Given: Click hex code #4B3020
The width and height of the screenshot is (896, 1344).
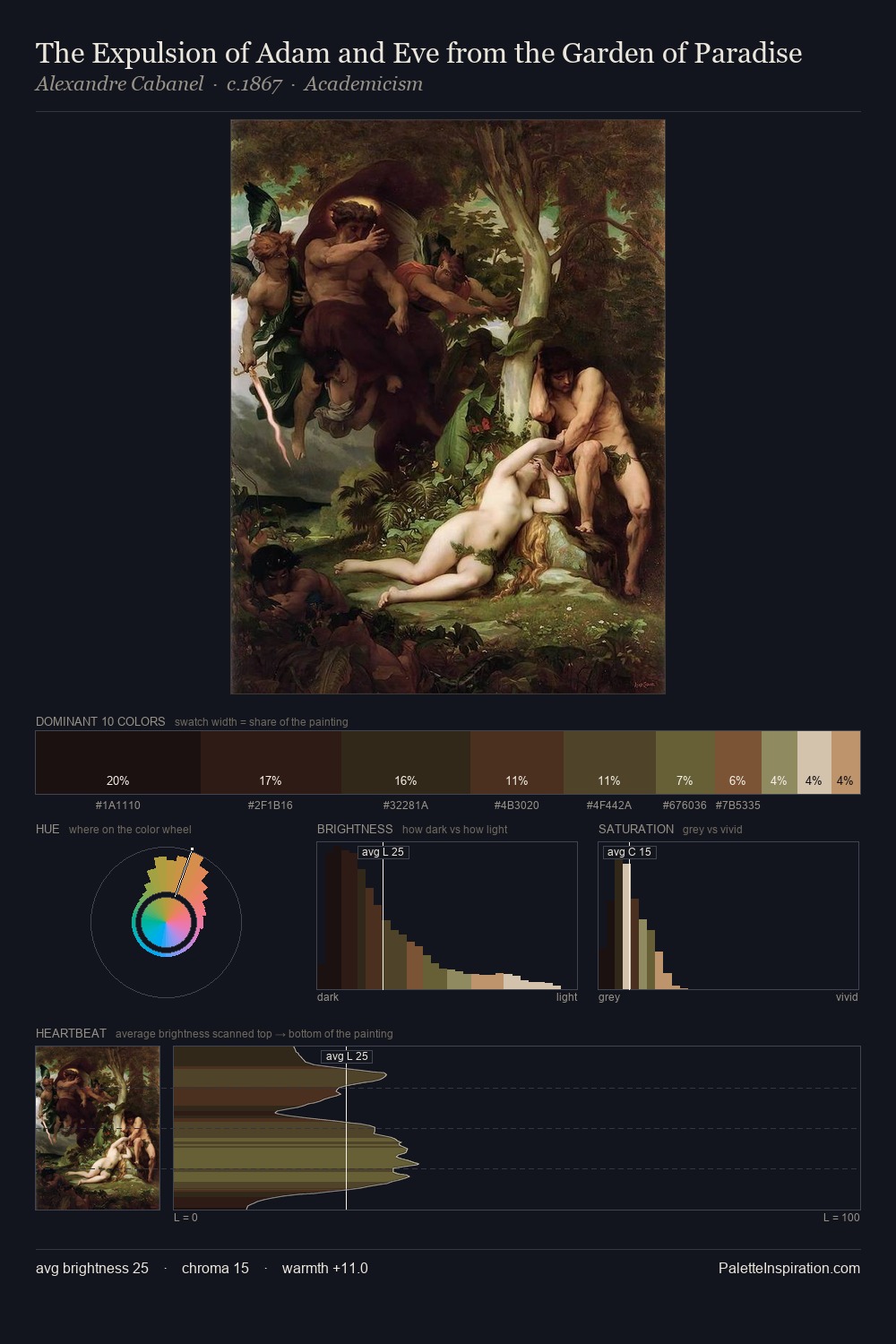Looking at the screenshot, I should (x=517, y=806).
